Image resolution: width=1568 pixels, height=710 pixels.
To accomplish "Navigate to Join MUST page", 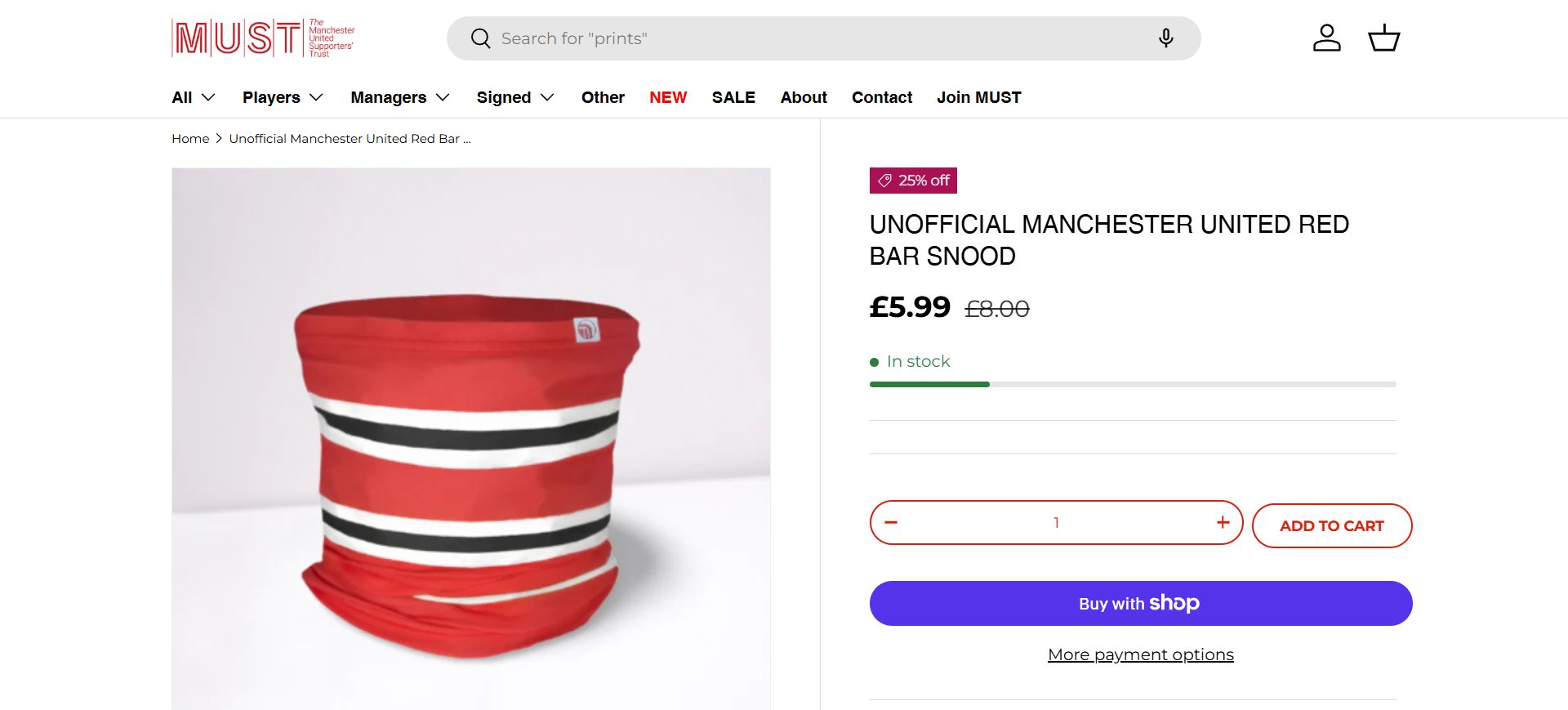I will point(978,97).
